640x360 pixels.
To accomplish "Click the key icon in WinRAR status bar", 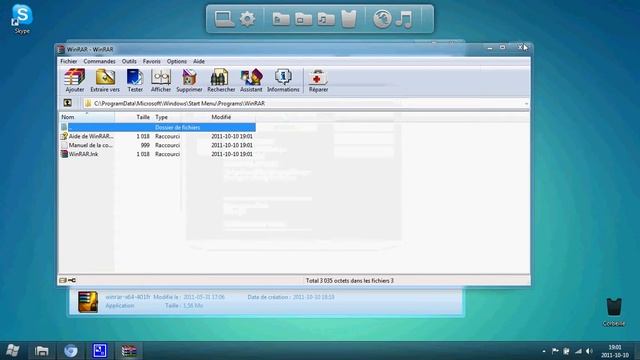I will tap(72, 280).
